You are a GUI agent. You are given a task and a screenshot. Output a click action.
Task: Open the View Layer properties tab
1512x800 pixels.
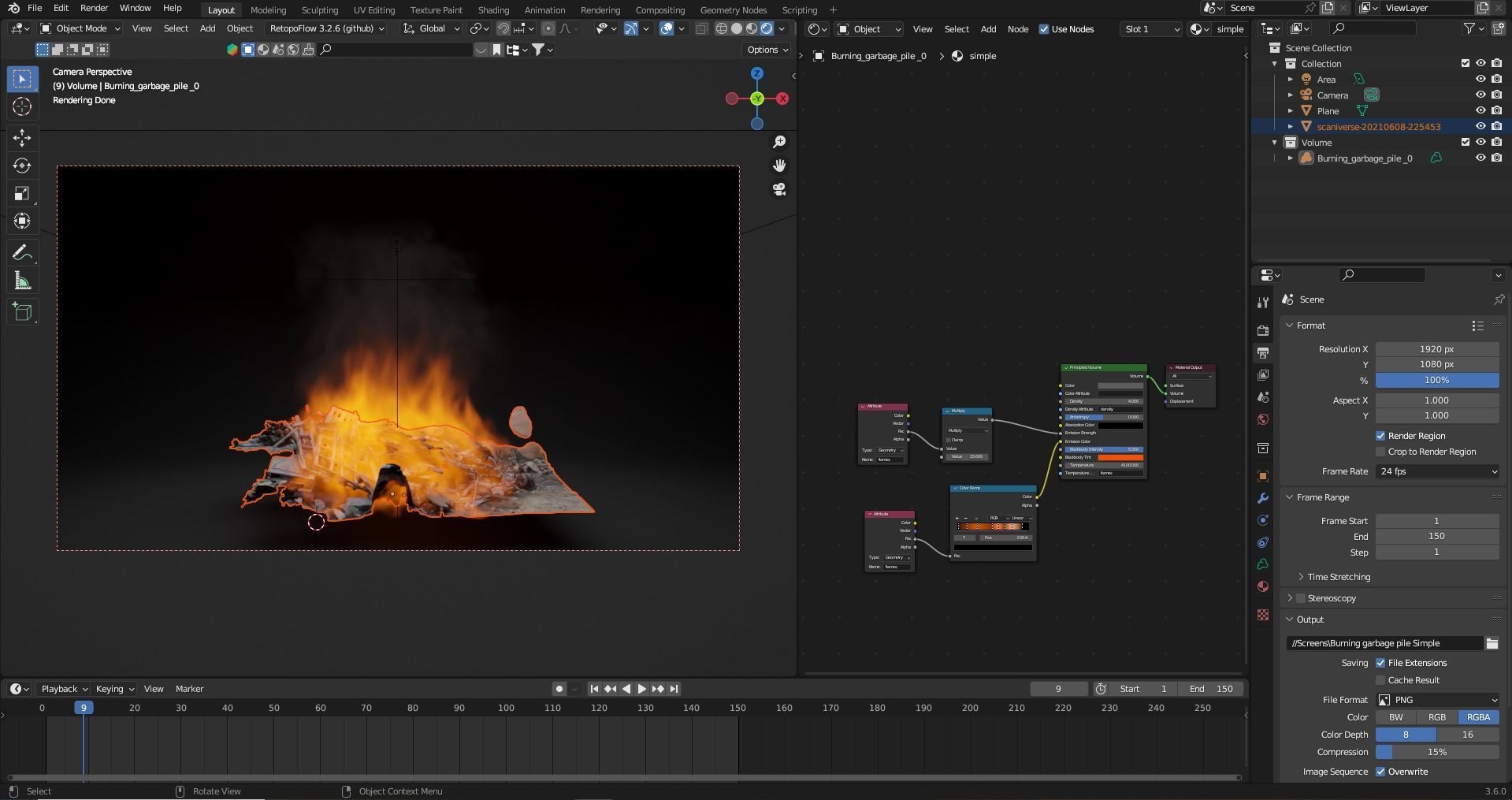pyautogui.click(x=1263, y=374)
